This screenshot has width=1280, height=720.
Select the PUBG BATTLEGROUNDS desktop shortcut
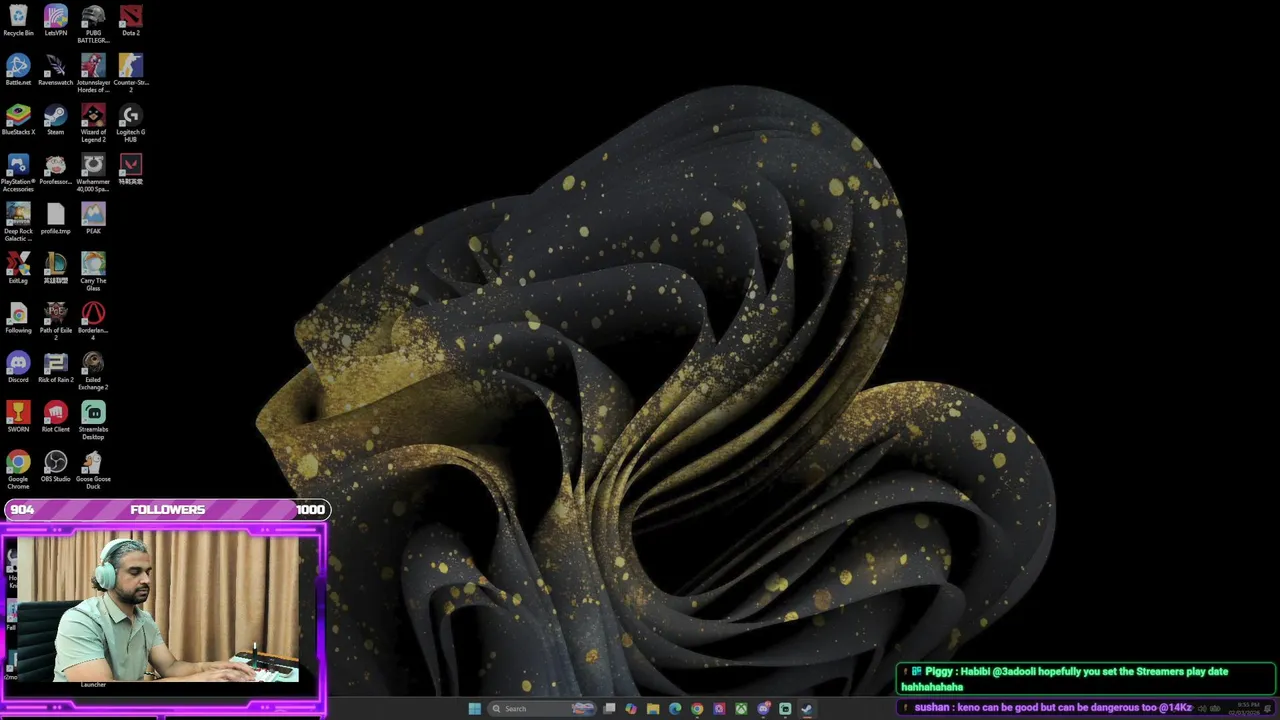pyautogui.click(x=93, y=24)
